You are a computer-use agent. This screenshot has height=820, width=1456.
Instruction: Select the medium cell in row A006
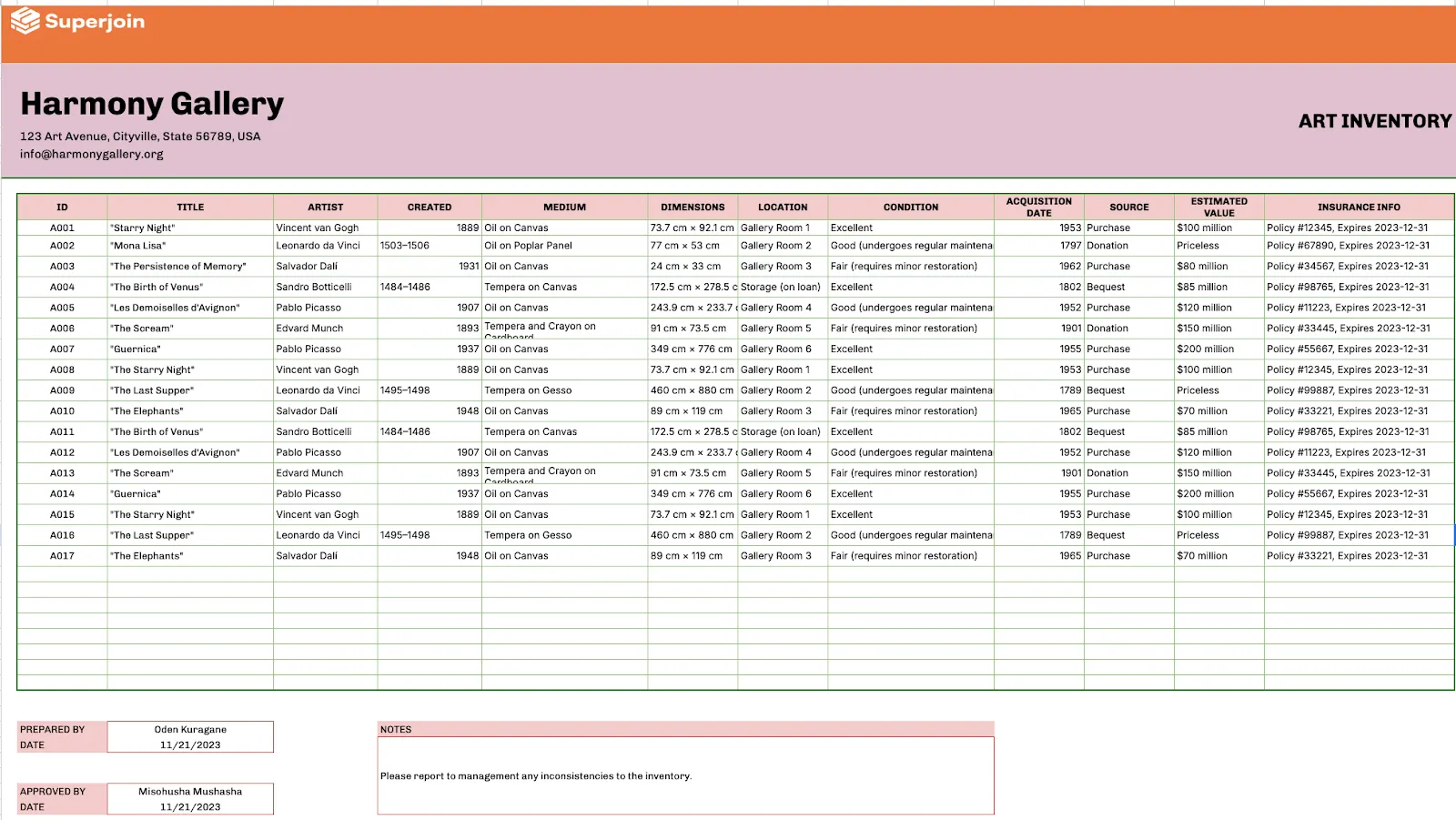tap(565, 329)
